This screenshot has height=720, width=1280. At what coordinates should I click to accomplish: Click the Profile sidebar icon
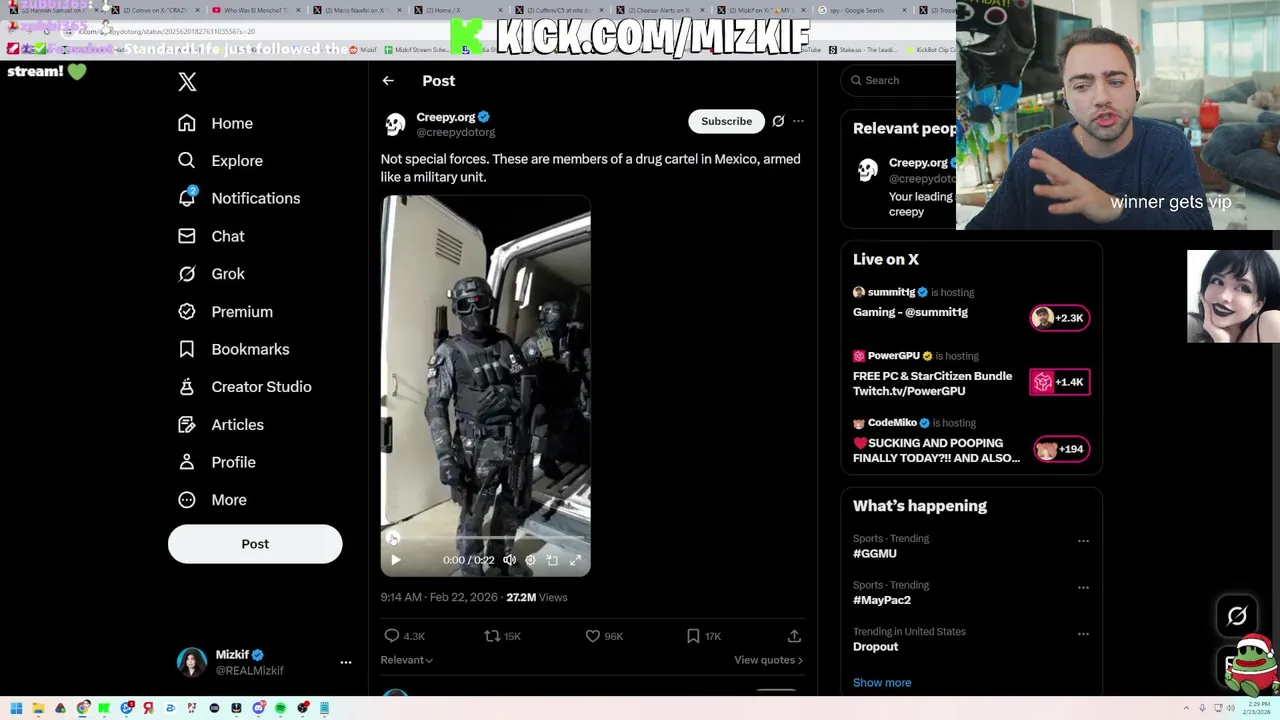coord(187,462)
